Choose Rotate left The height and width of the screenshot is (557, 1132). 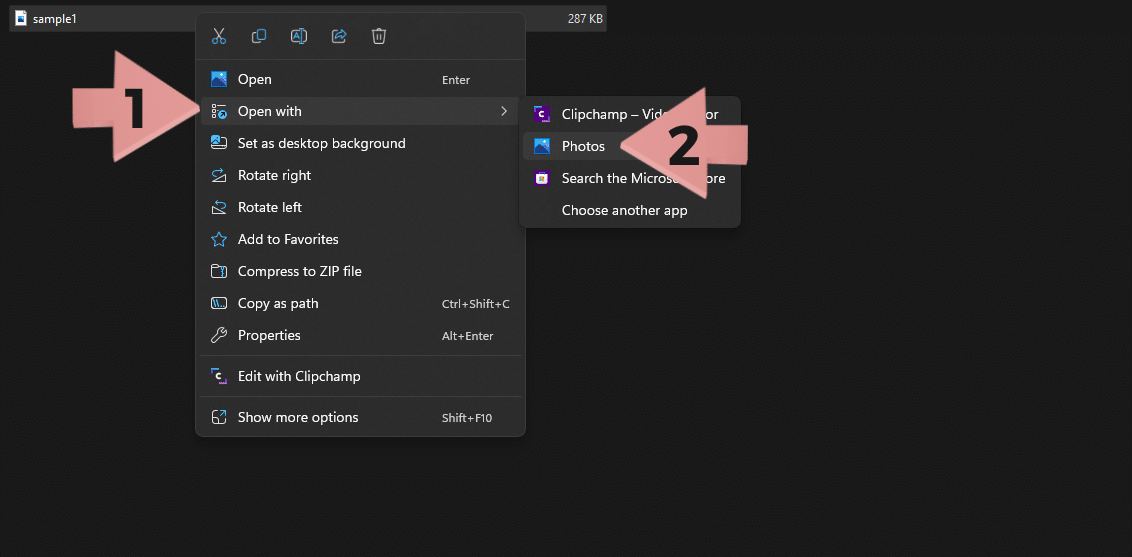pyautogui.click(x=360, y=207)
